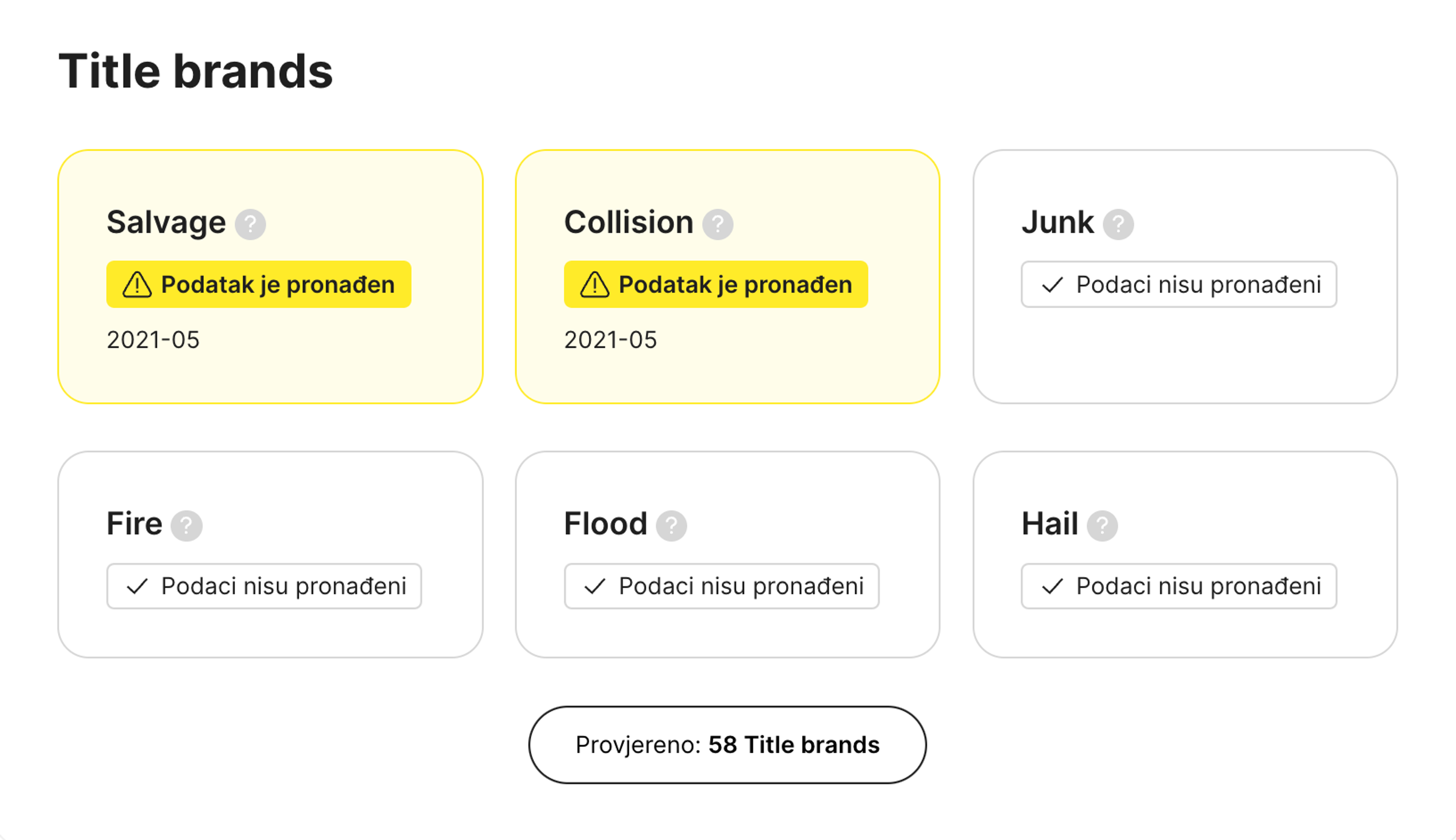Select the 2021-05 date under Salvage
Screen dimensions: 1456x840
152,340
